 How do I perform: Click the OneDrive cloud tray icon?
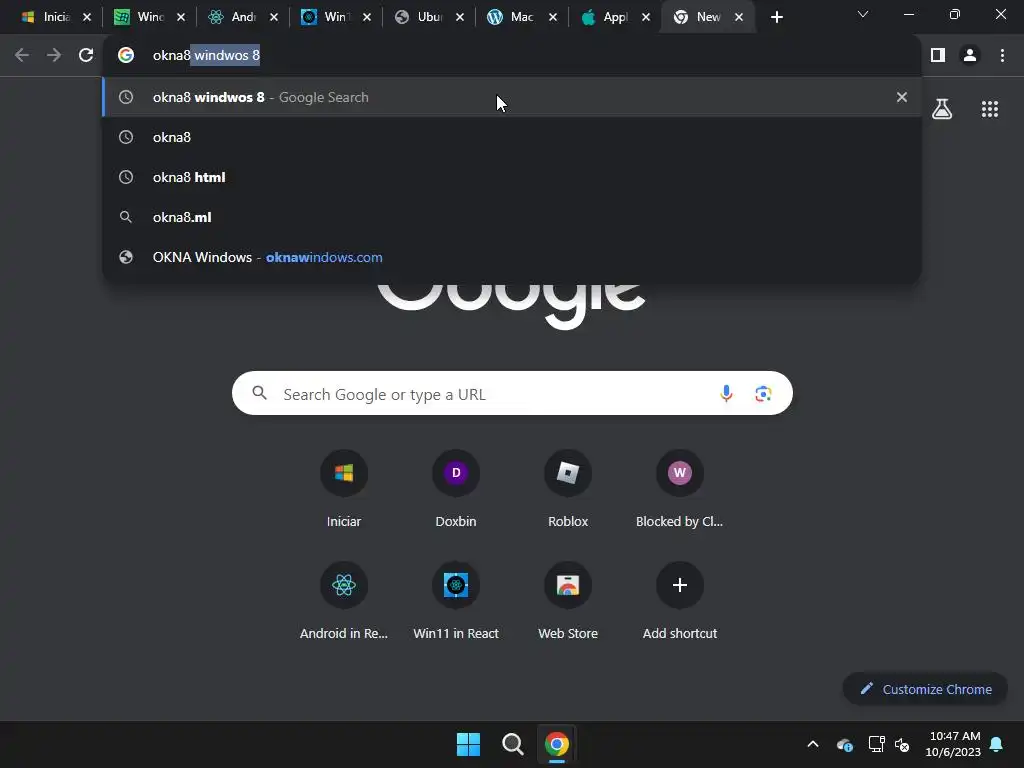(844, 744)
